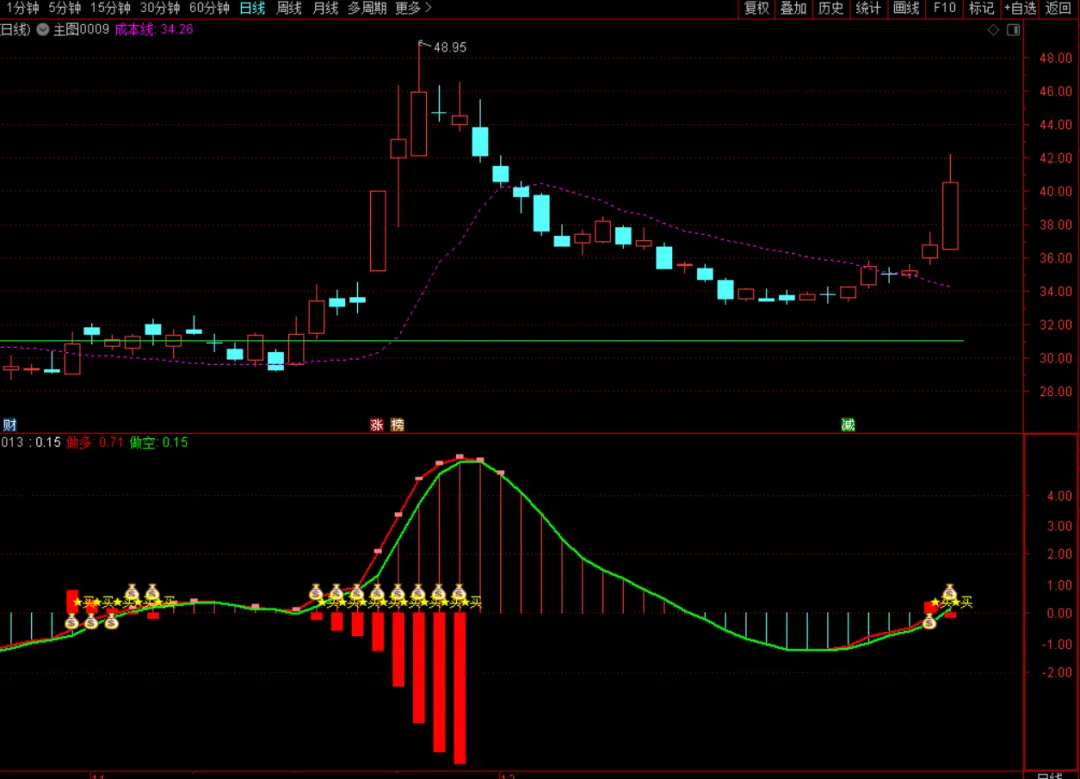Click the 主图0009 indicator name

(81, 30)
